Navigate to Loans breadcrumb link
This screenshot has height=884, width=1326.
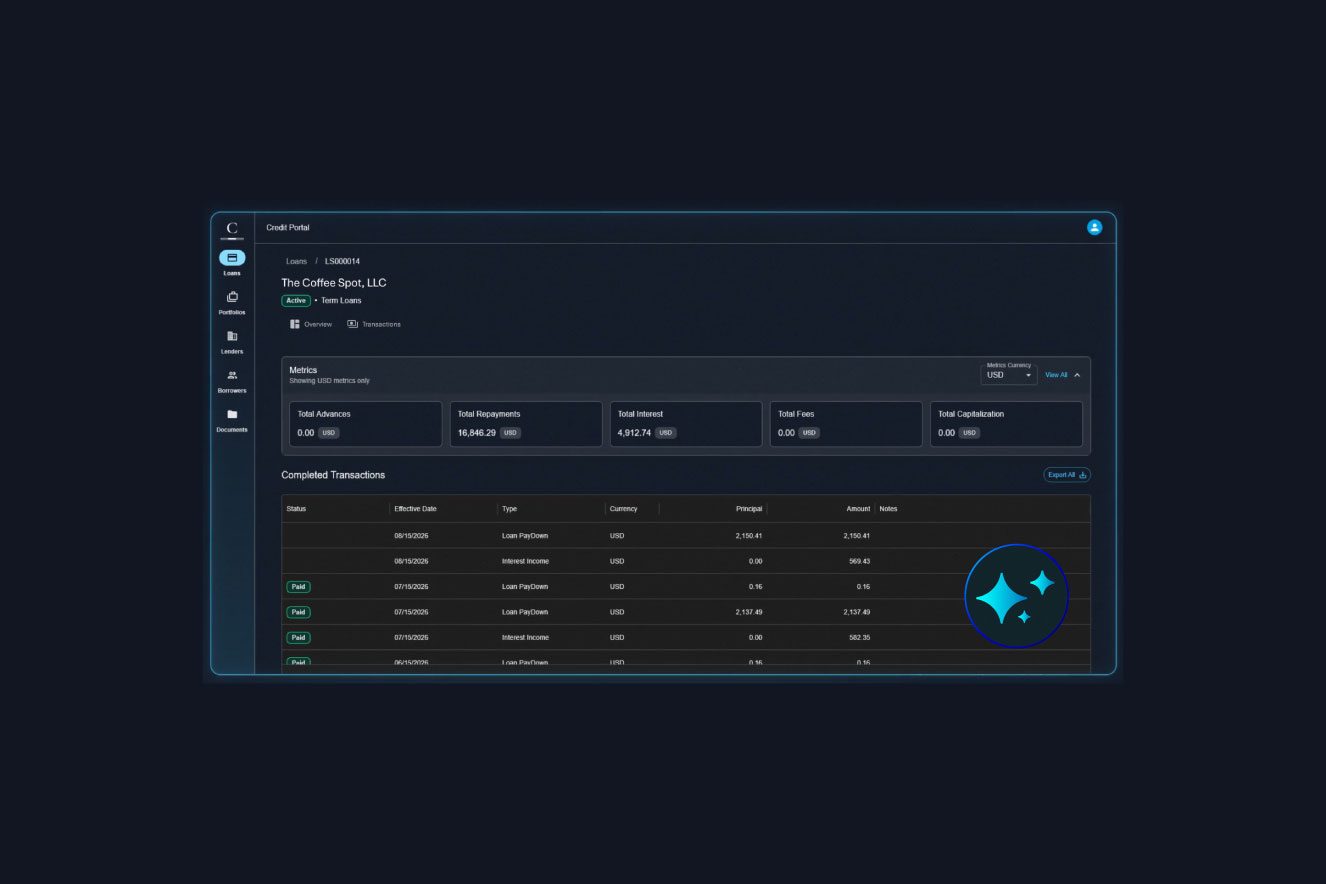coord(297,261)
